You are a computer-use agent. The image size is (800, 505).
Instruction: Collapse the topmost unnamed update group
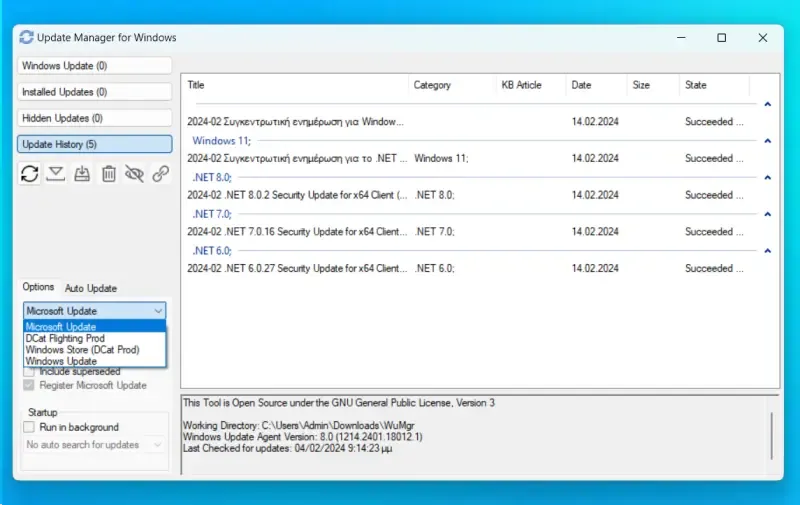[767, 104]
